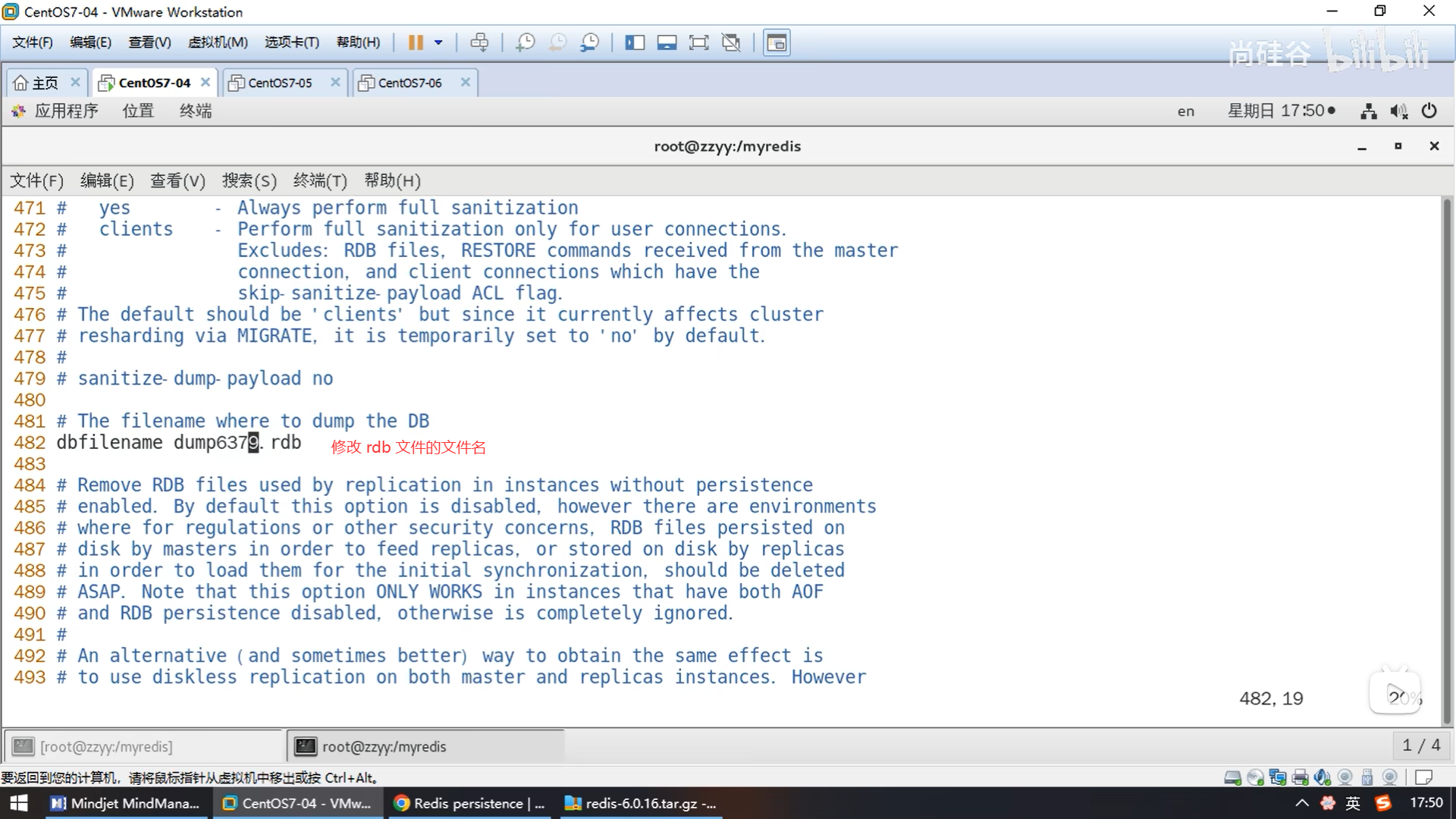Toggle Unity mode icon
Image resolution: width=1456 pixels, height=819 pixels.
pos(731,42)
